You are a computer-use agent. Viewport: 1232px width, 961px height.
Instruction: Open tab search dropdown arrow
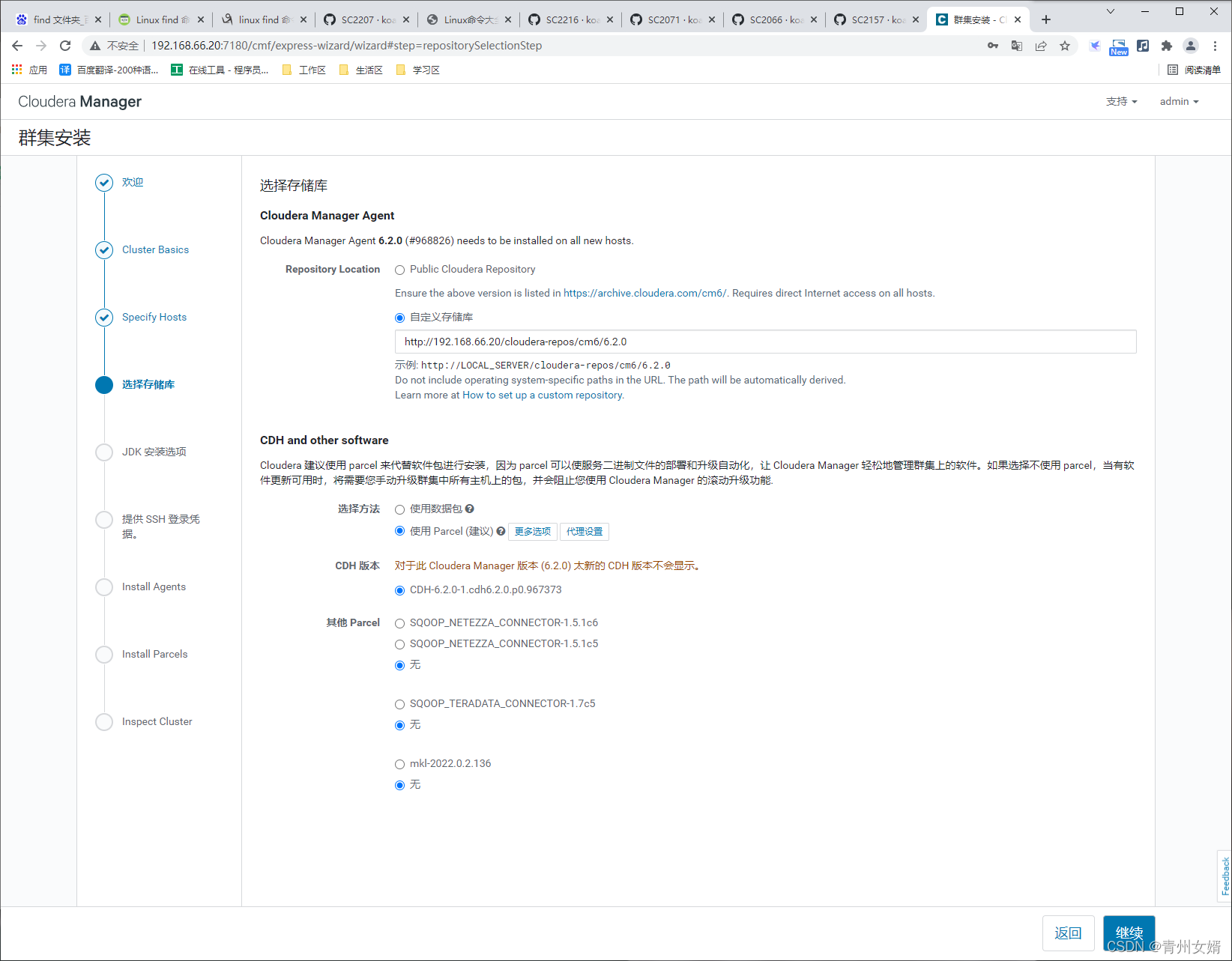tap(1111, 11)
